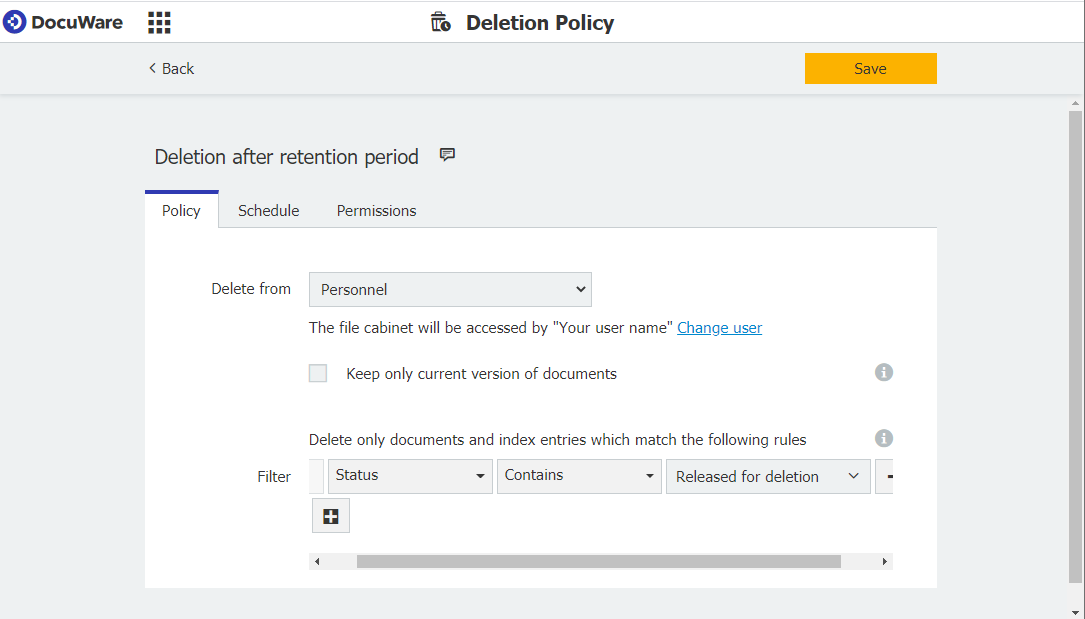Click the Change user link
Image resolution: width=1085 pixels, height=619 pixels.
point(719,327)
